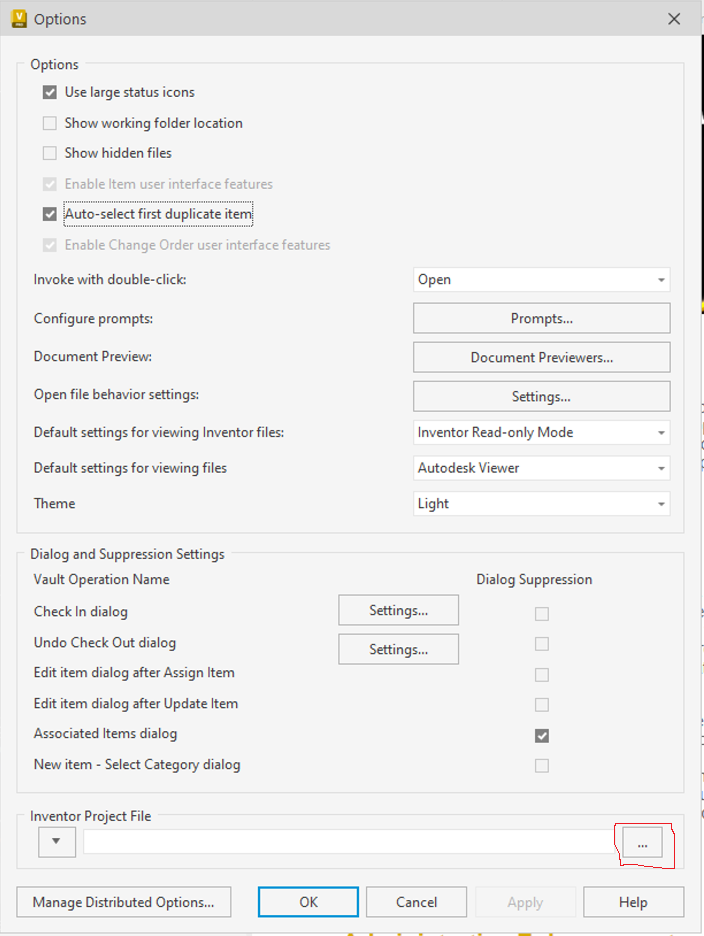
Task: Open Invoke with double-click dropdown
Action: pyautogui.click(x=541, y=280)
